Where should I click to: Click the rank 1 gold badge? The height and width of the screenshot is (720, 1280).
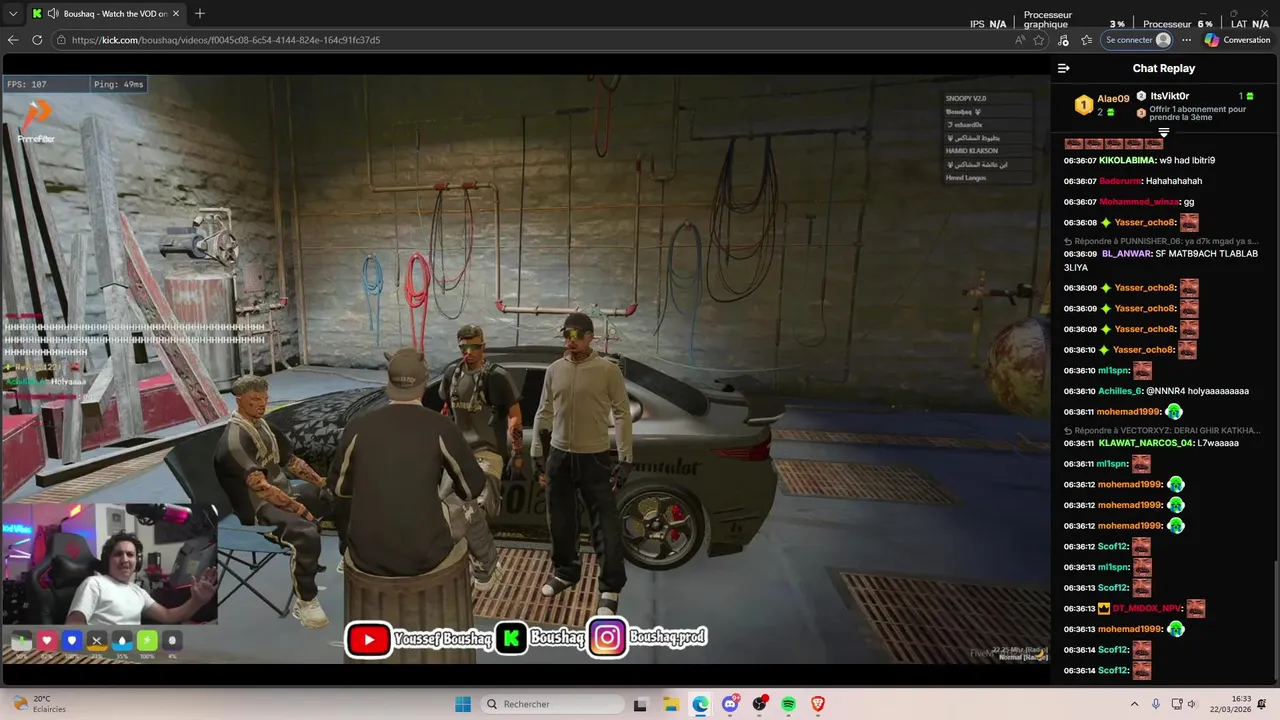(x=1084, y=105)
